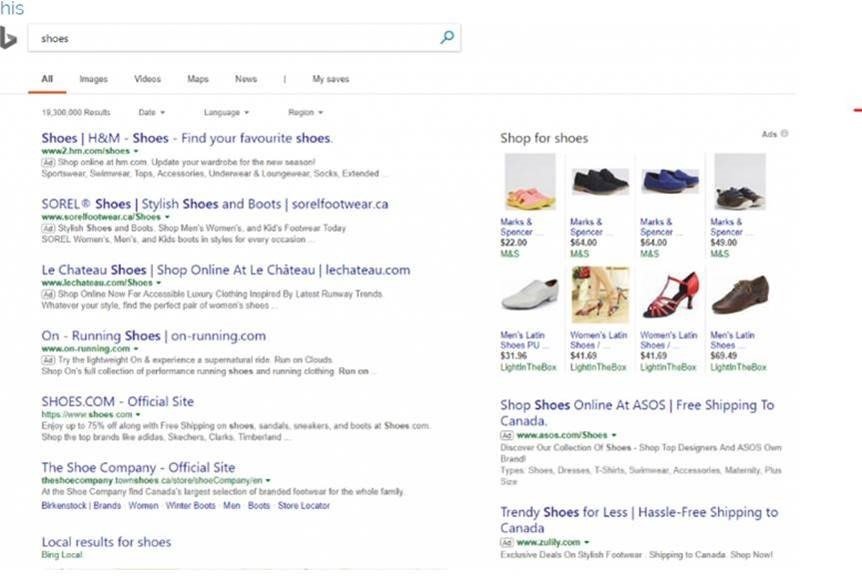This screenshot has height=582, width=862.
Task: Open My saves
Action: click(x=330, y=79)
